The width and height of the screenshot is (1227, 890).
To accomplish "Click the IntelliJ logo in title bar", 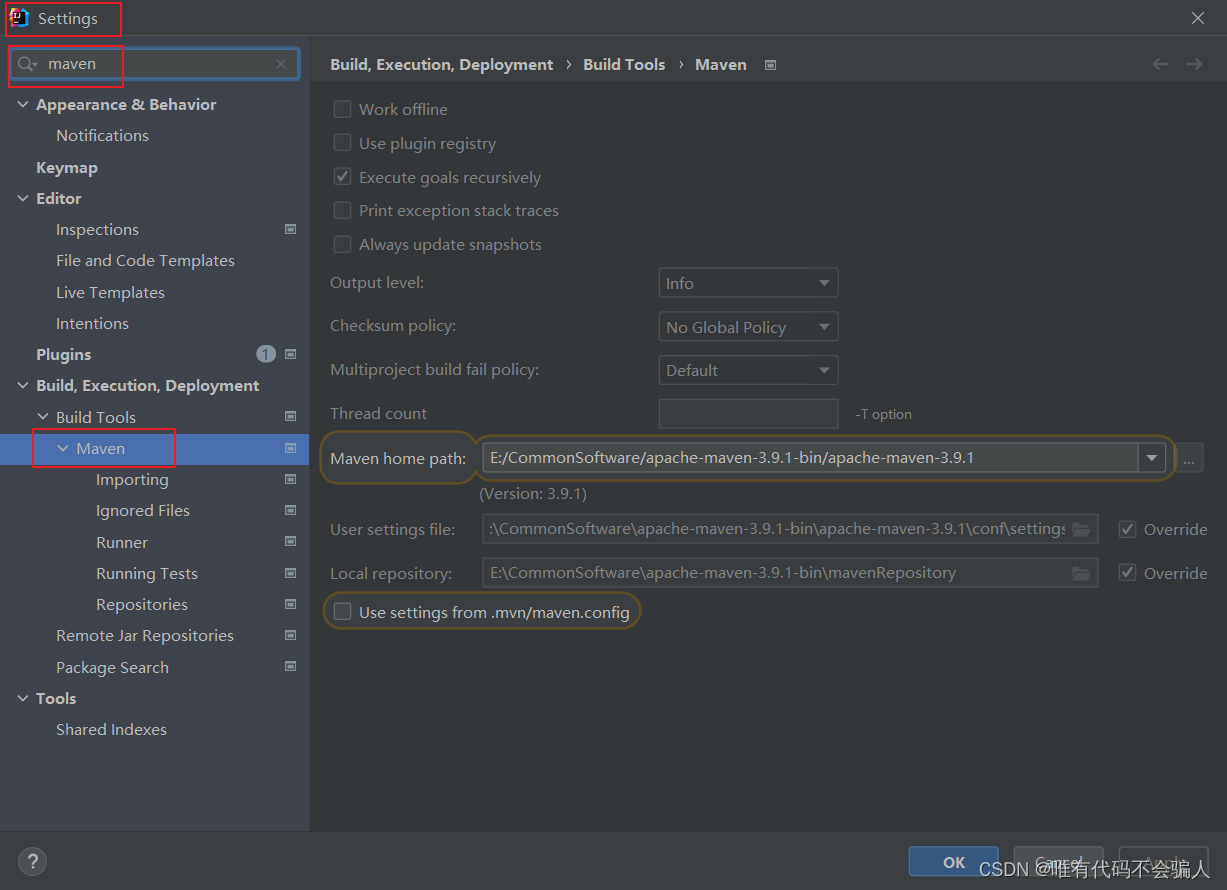I will pyautogui.click(x=19, y=18).
